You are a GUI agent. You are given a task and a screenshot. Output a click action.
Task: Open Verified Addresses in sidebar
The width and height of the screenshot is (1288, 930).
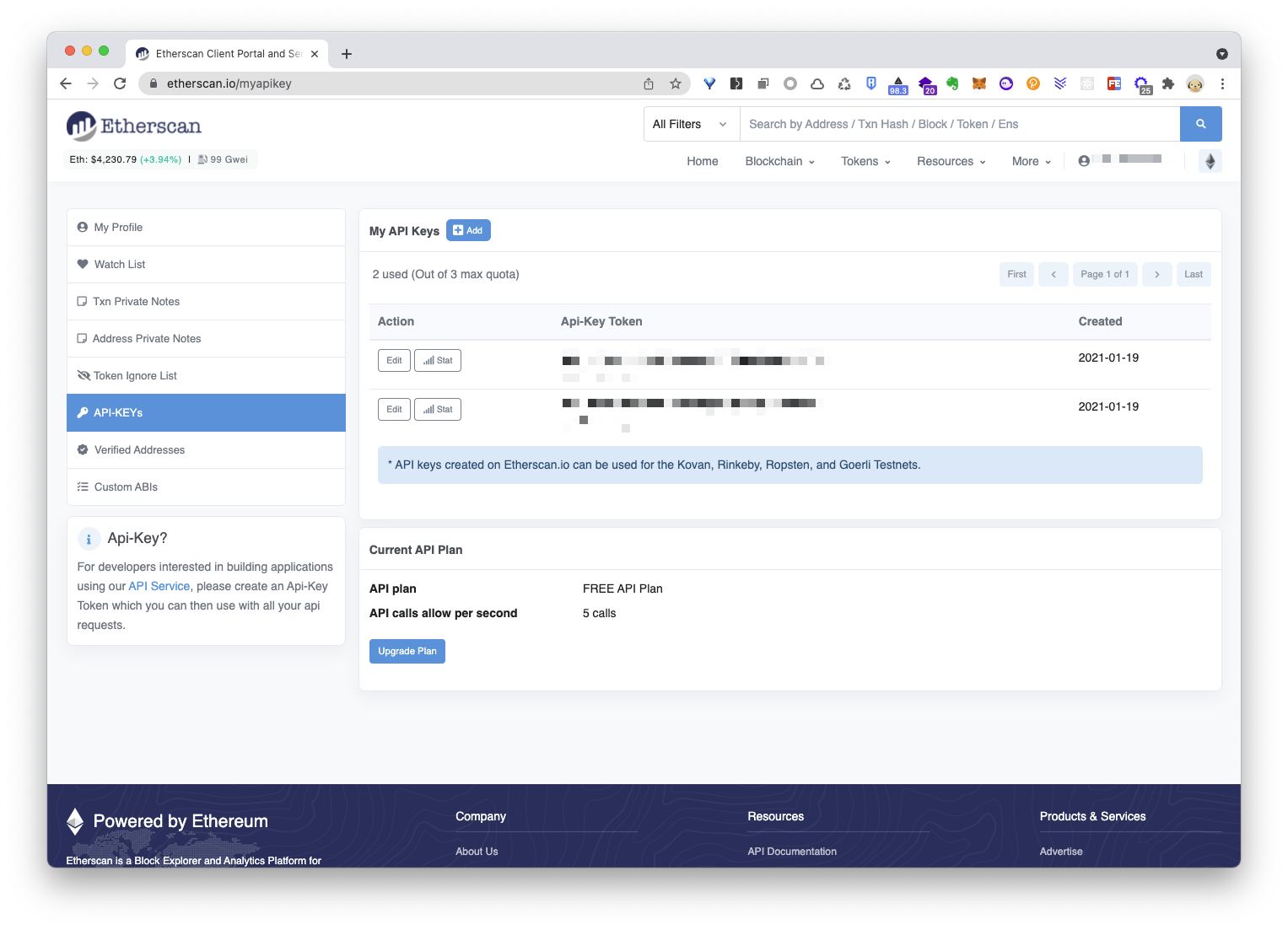(x=139, y=449)
